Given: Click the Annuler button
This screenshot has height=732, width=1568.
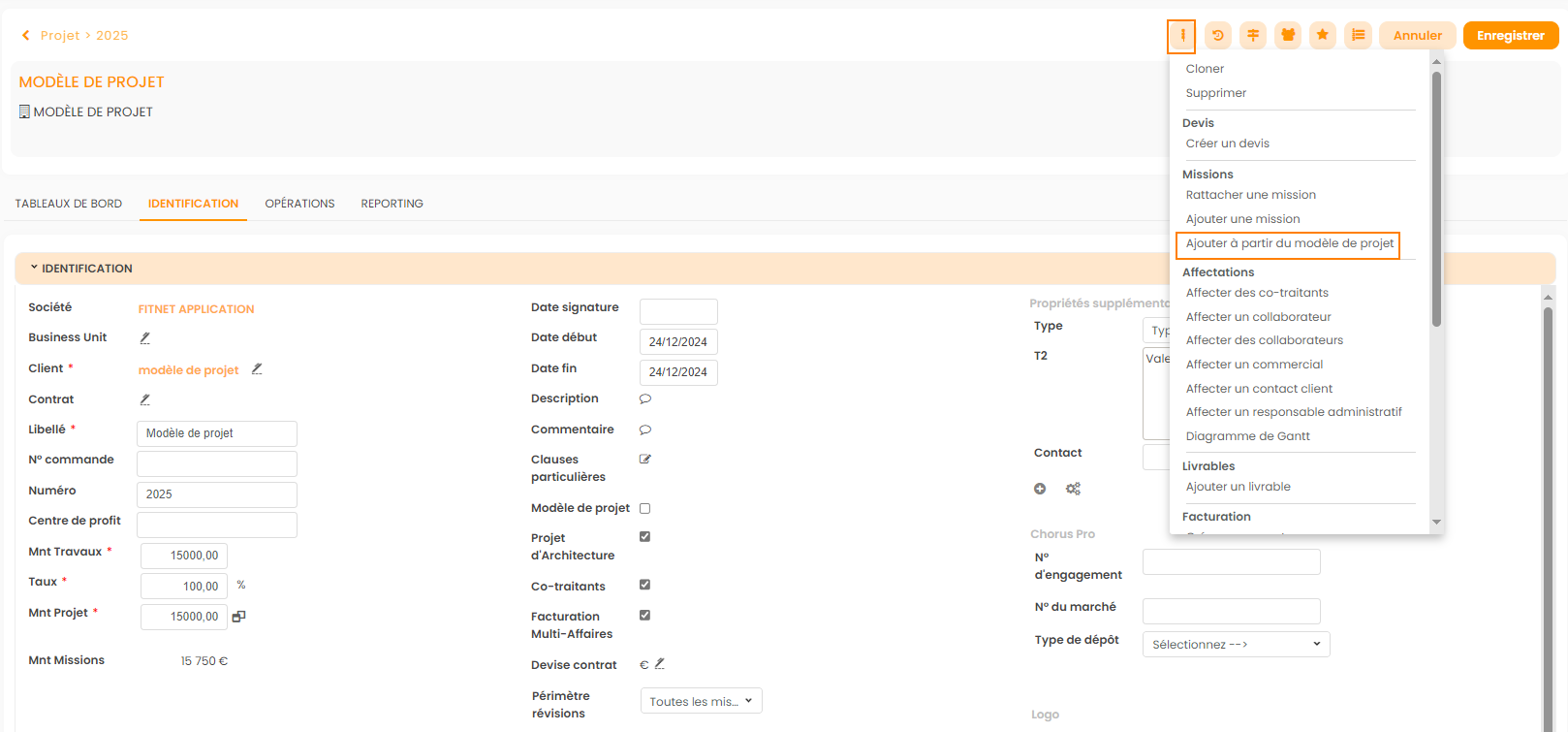Looking at the screenshot, I should (x=1417, y=36).
